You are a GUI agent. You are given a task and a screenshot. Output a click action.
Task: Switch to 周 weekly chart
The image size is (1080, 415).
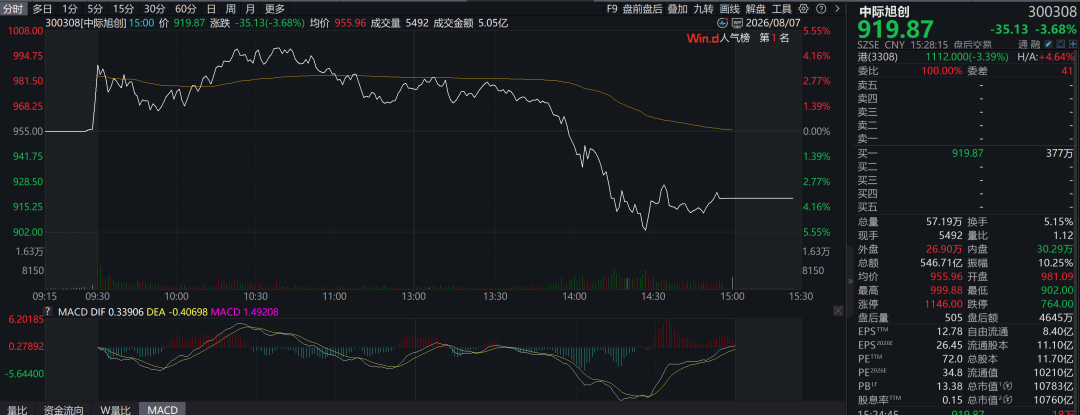pyautogui.click(x=231, y=9)
